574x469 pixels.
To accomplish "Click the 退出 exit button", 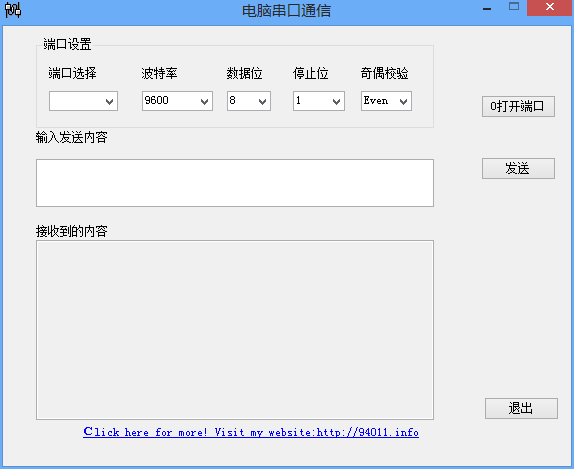I will tap(521, 408).
